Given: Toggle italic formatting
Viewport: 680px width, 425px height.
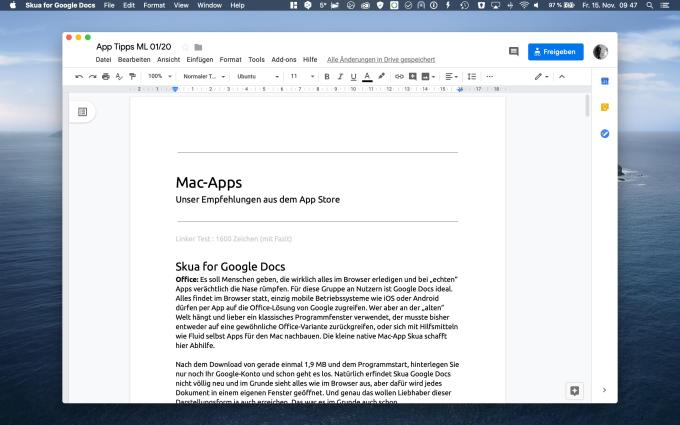Looking at the screenshot, I should point(340,77).
